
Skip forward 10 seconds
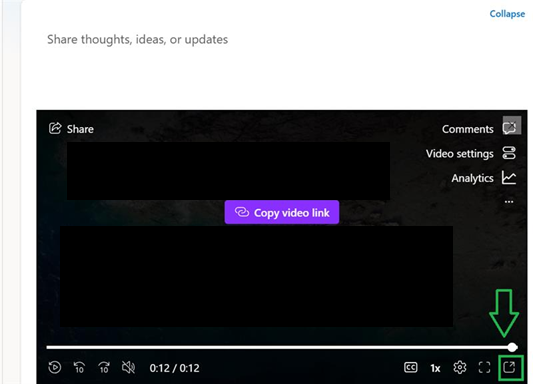pyautogui.click(x=104, y=367)
